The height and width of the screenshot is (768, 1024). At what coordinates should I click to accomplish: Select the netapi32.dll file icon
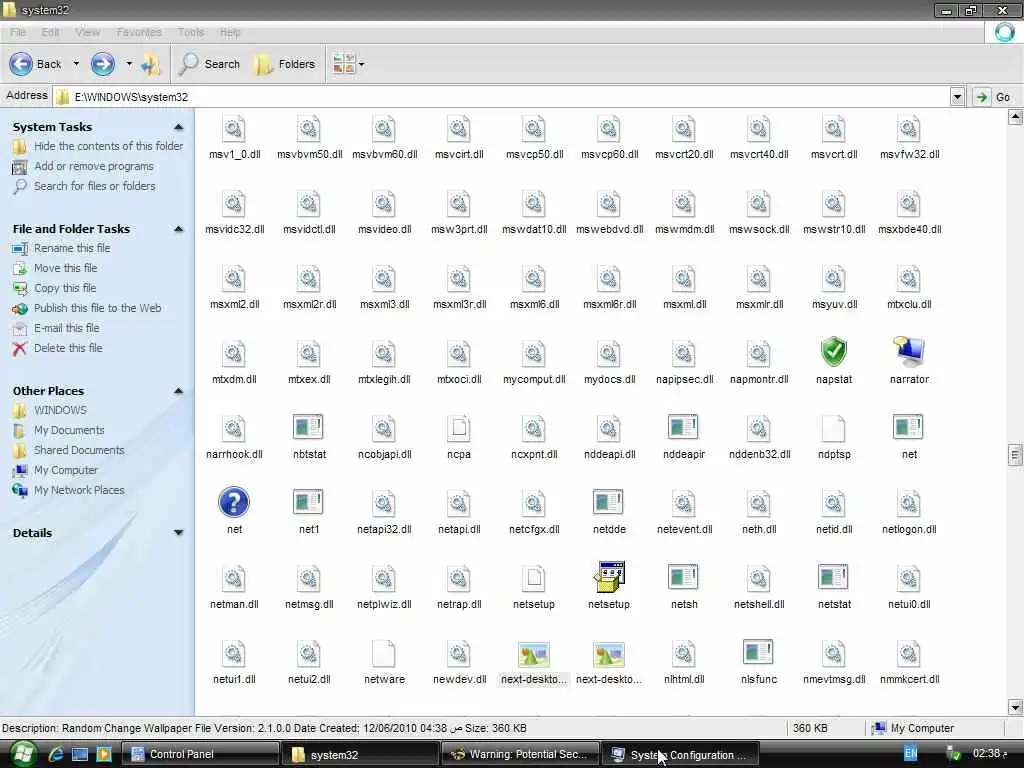pos(384,504)
